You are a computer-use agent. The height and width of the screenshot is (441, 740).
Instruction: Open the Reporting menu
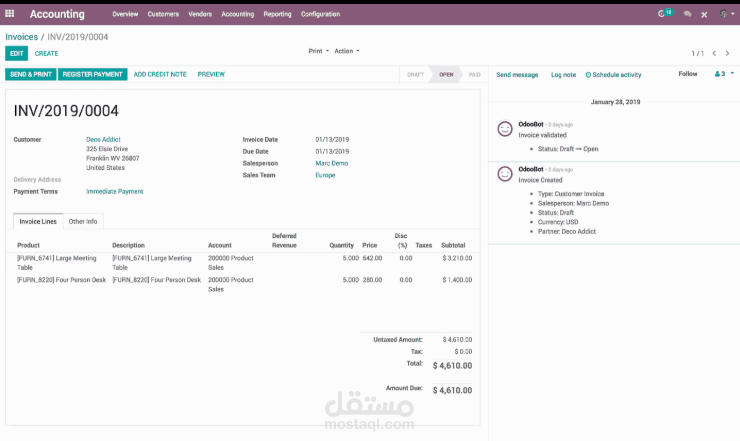click(x=278, y=14)
